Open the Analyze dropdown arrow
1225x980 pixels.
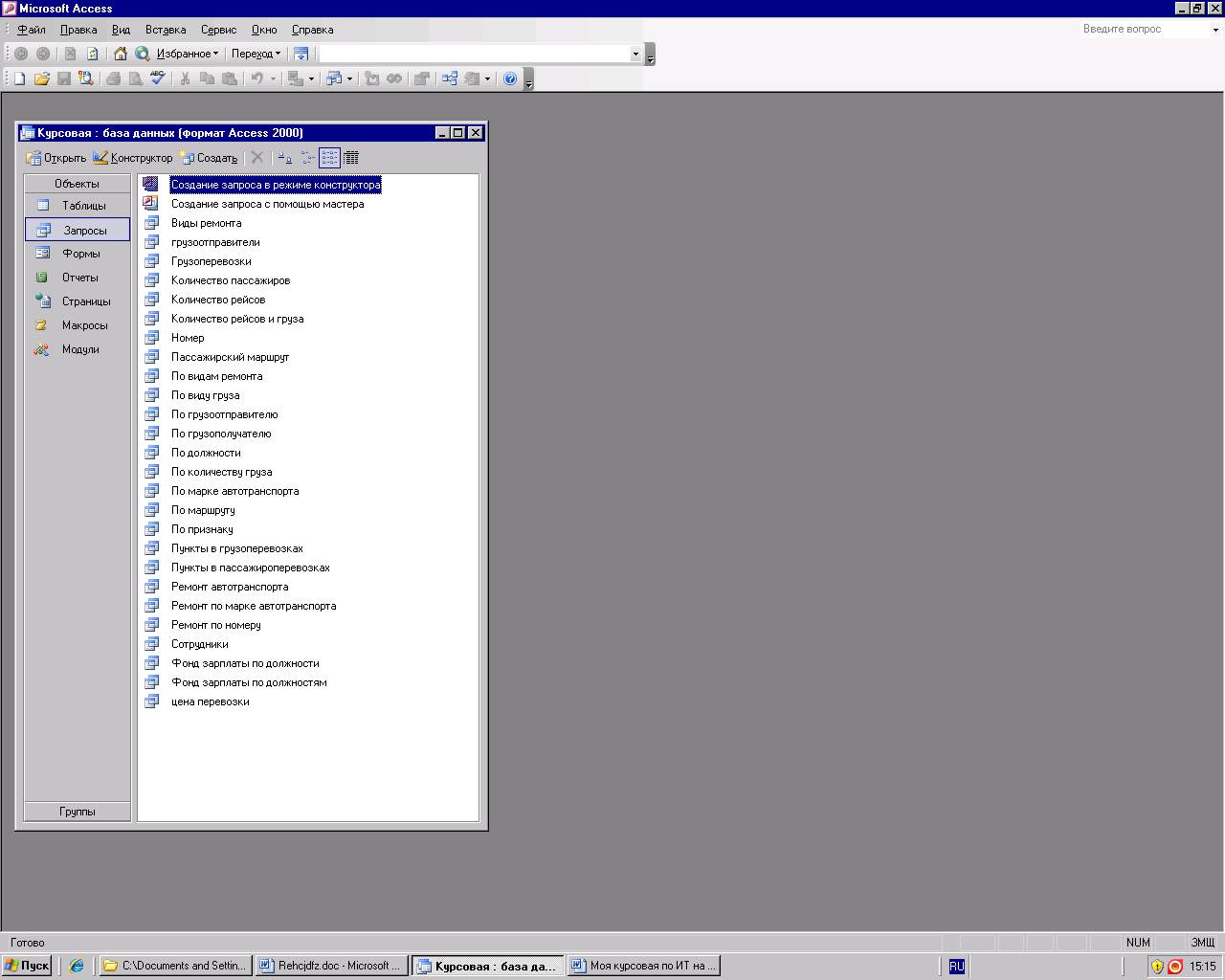pyautogui.click(x=349, y=79)
